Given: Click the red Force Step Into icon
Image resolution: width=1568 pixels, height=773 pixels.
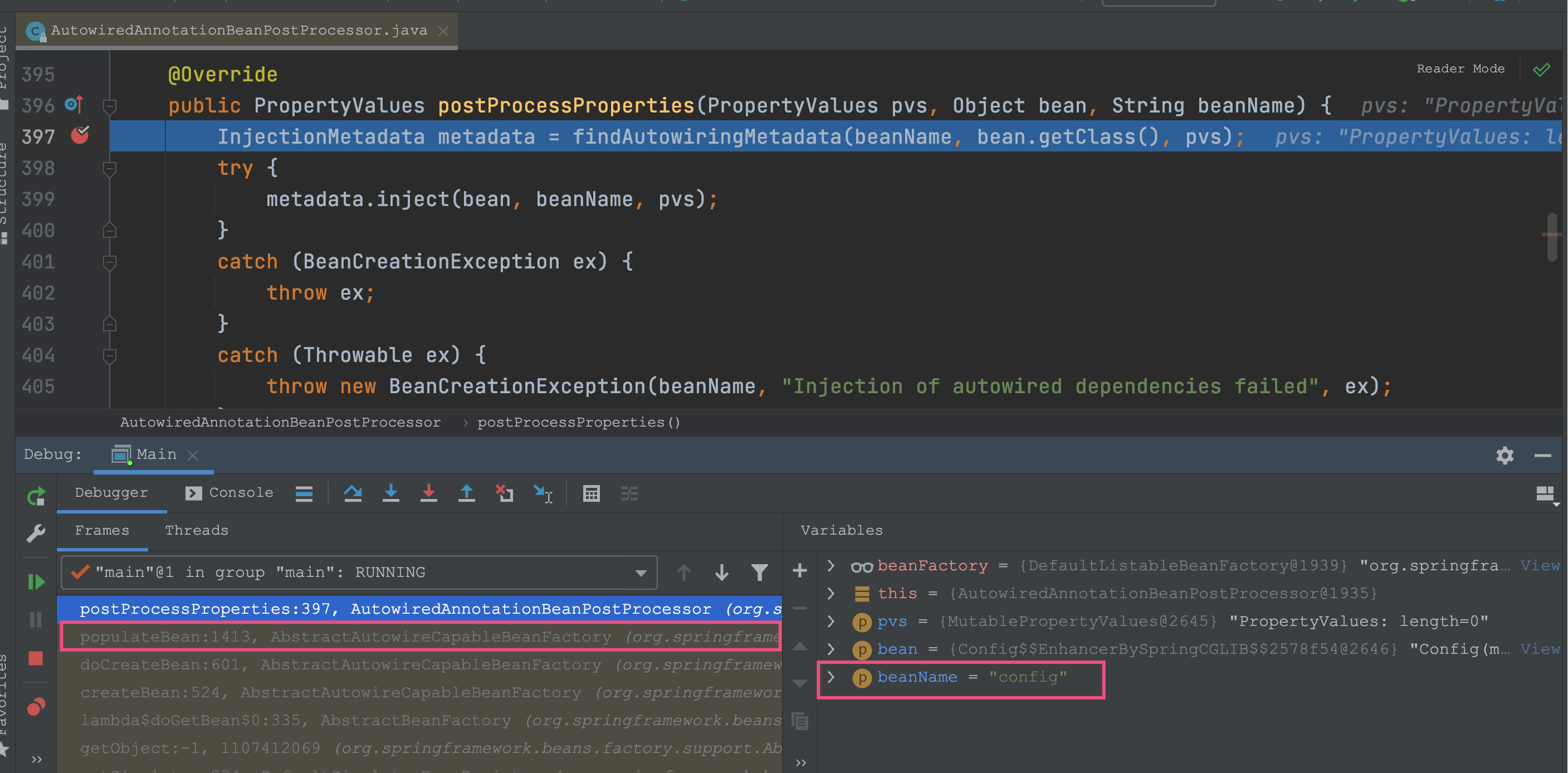Looking at the screenshot, I should 428,493.
